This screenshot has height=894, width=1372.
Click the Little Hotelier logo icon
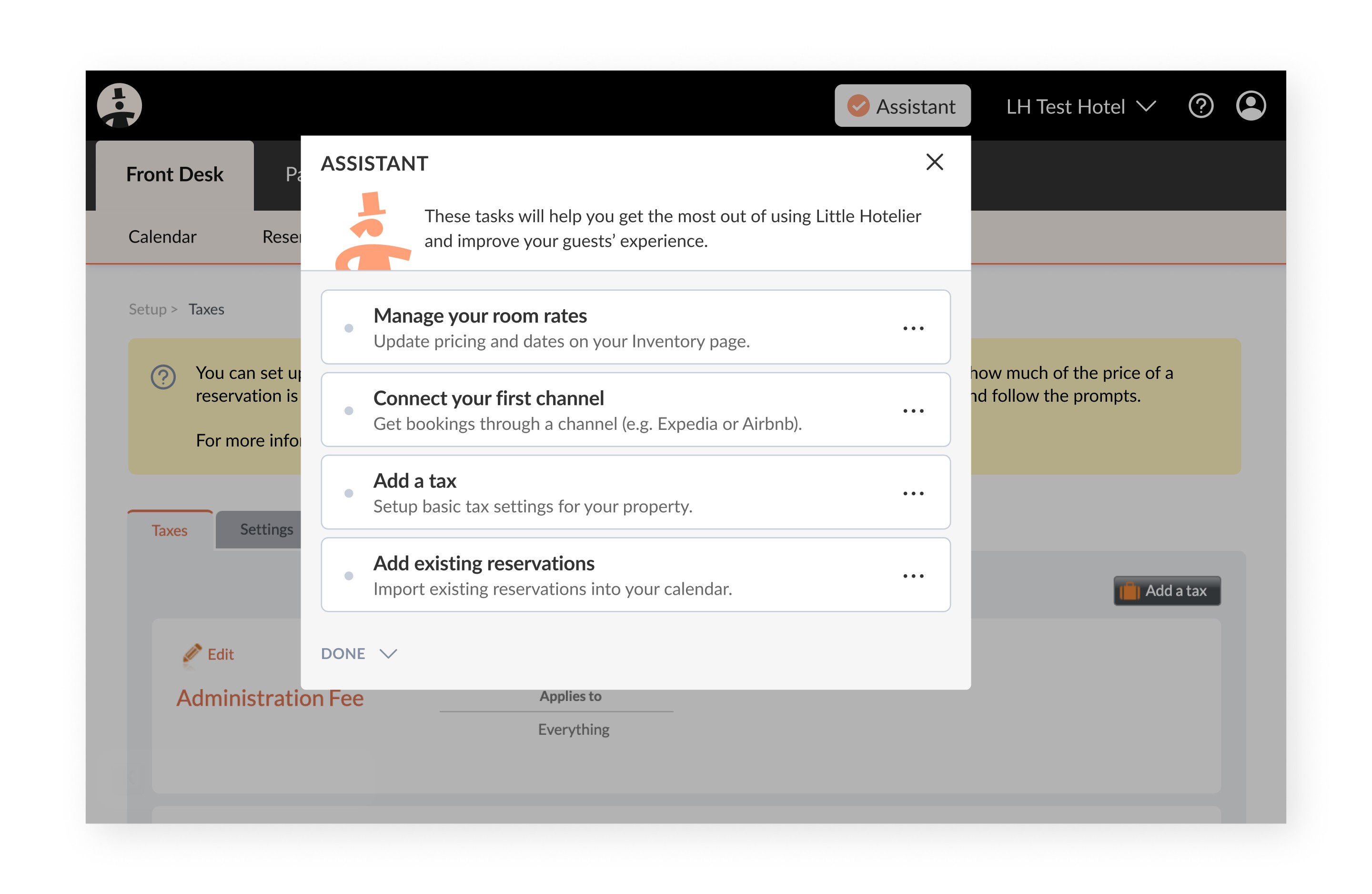119,105
